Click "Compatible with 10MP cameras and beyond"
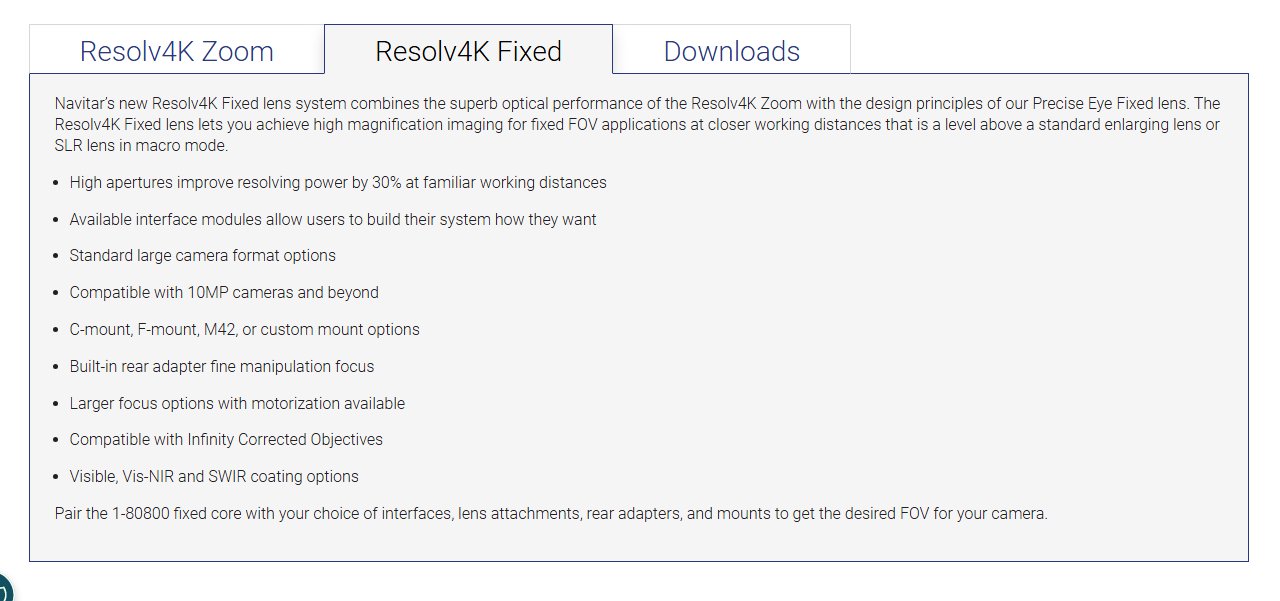The height and width of the screenshot is (601, 1280). (224, 292)
